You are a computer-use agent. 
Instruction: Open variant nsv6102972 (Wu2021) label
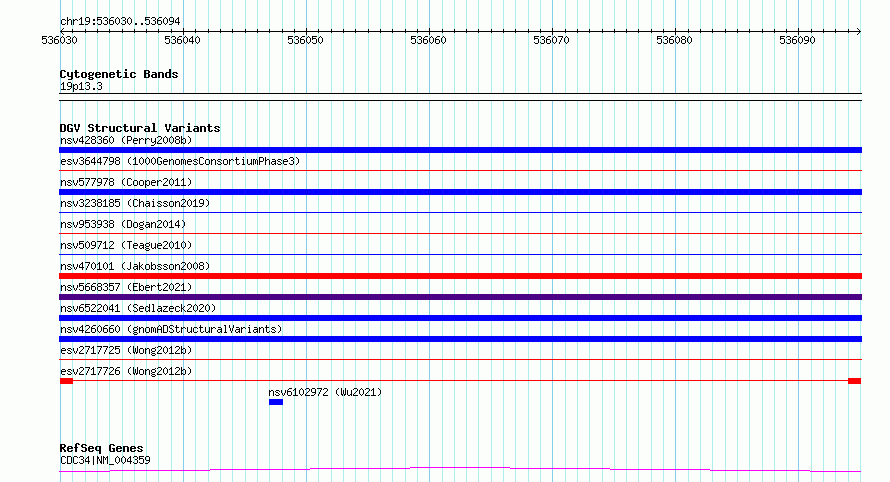click(325, 392)
